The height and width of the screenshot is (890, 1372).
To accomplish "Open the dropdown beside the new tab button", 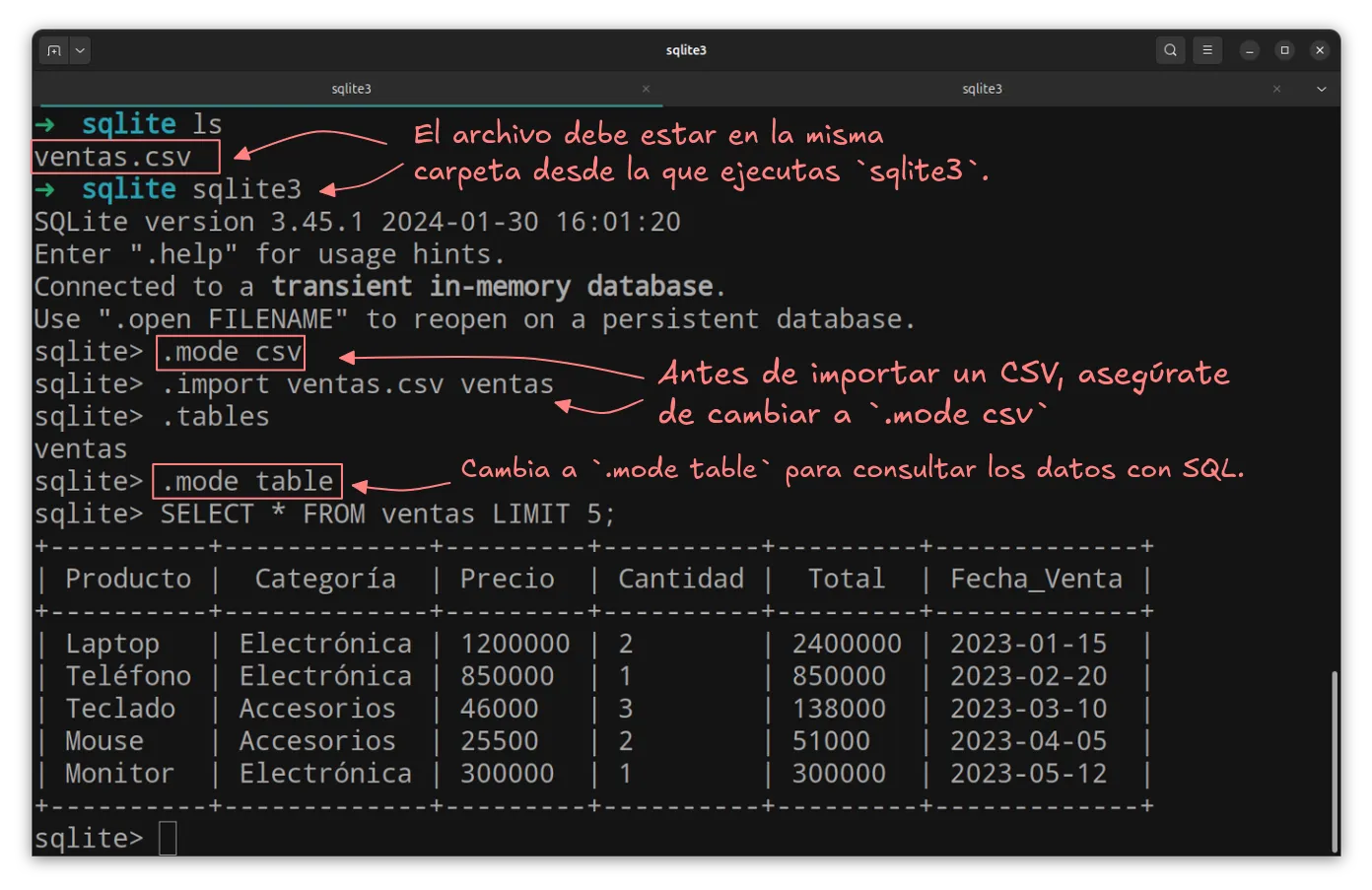I will 80,50.
